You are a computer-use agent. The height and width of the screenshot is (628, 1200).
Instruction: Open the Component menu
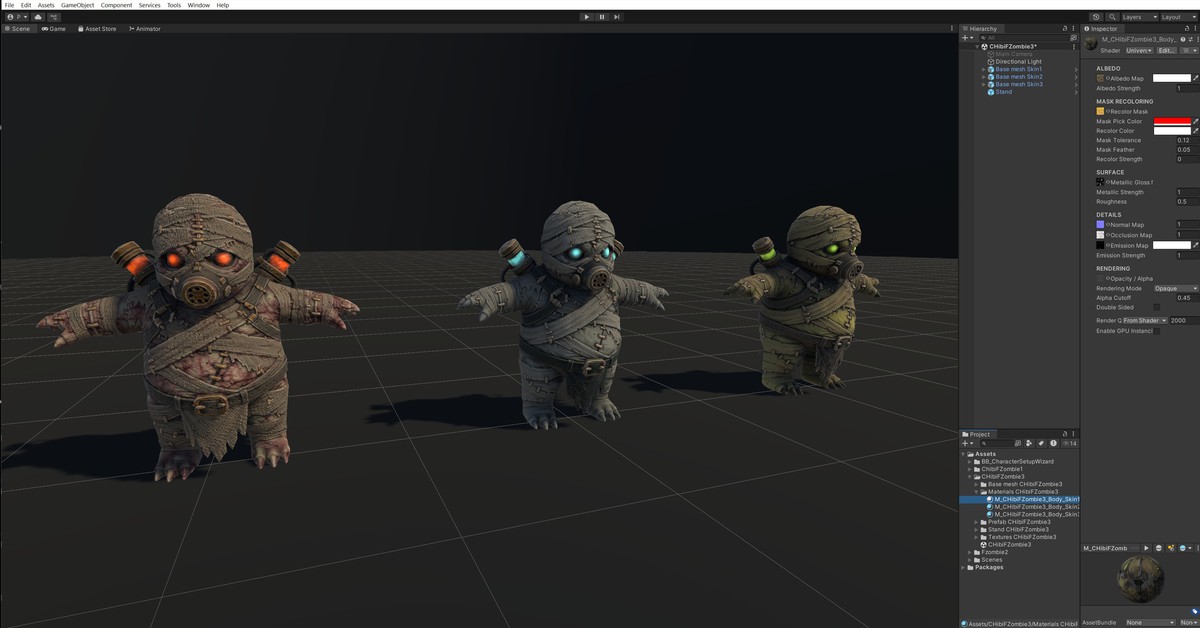pyautogui.click(x=116, y=5)
